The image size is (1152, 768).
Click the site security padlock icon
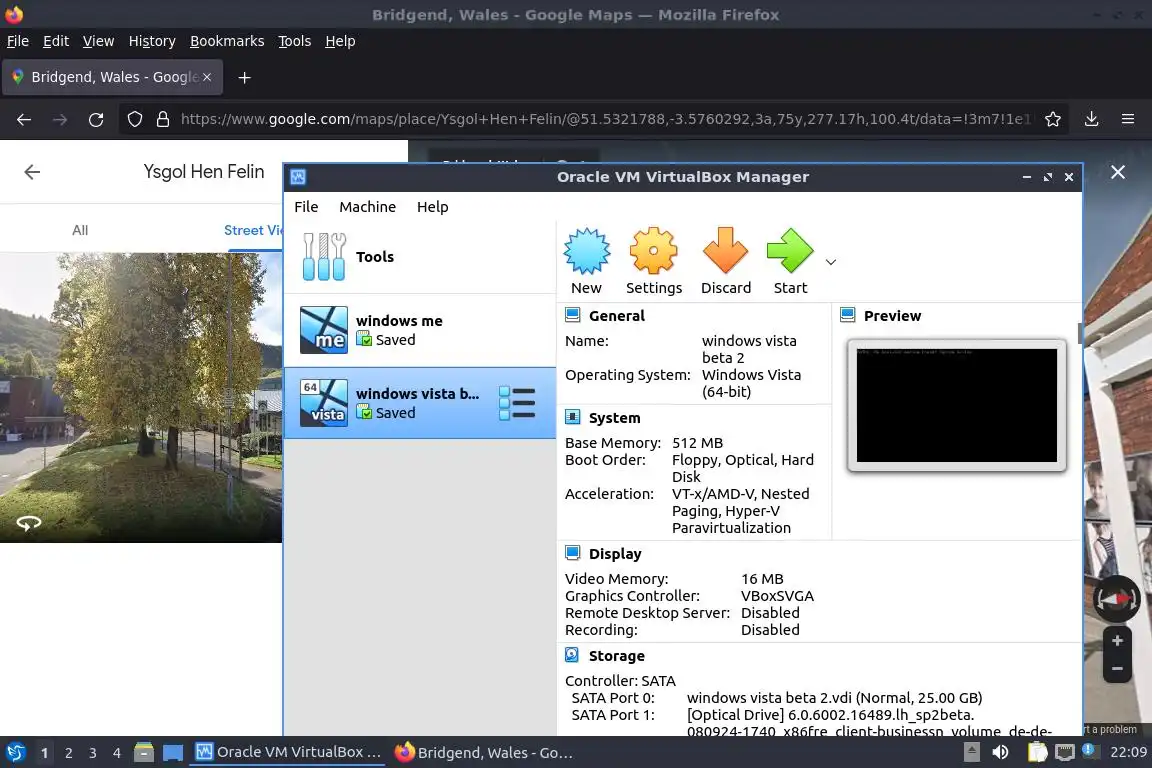pos(163,119)
